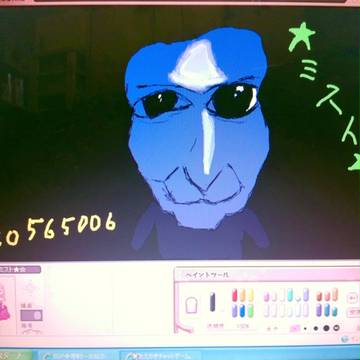Select the eraser tool in the paint panel

191,305
